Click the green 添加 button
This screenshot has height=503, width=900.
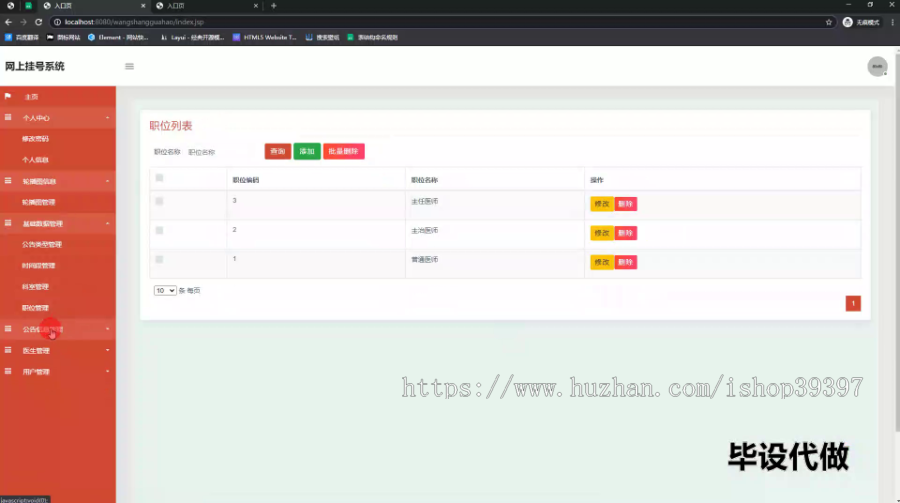(307, 152)
